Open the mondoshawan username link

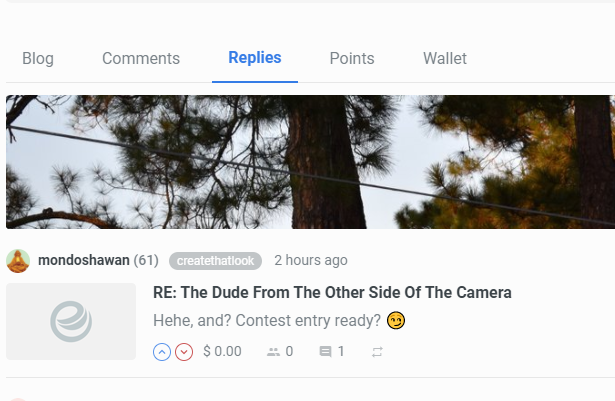tap(84, 261)
